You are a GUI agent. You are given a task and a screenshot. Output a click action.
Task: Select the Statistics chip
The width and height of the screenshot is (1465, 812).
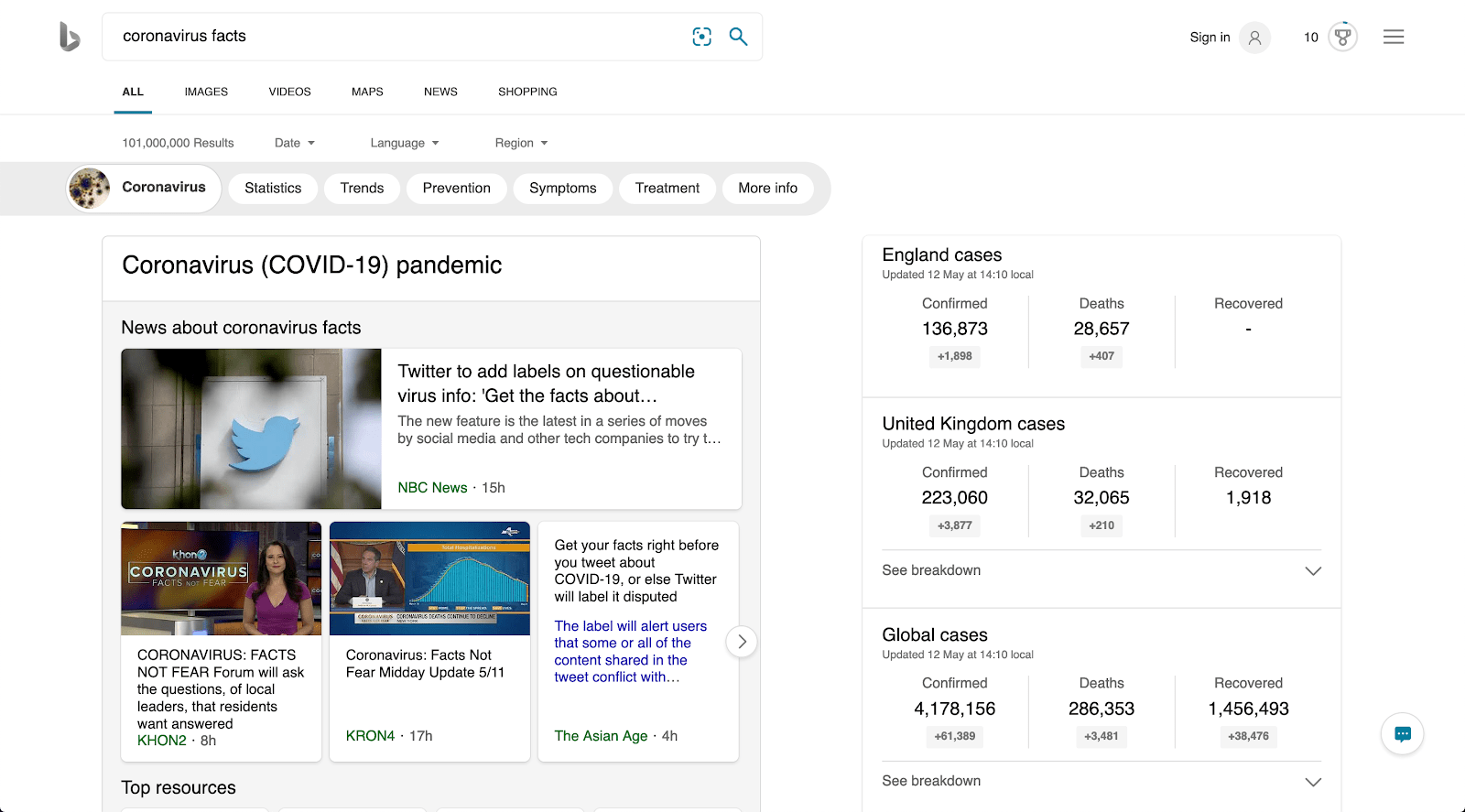click(x=273, y=188)
